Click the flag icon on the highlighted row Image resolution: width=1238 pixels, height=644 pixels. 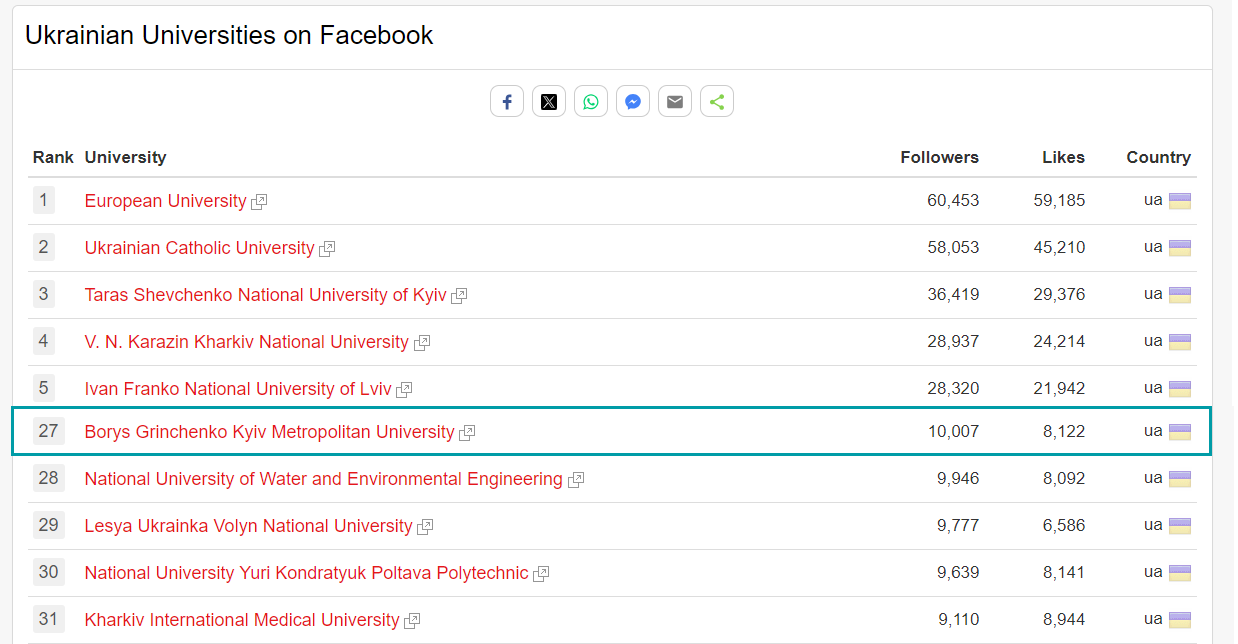(x=1180, y=431)
